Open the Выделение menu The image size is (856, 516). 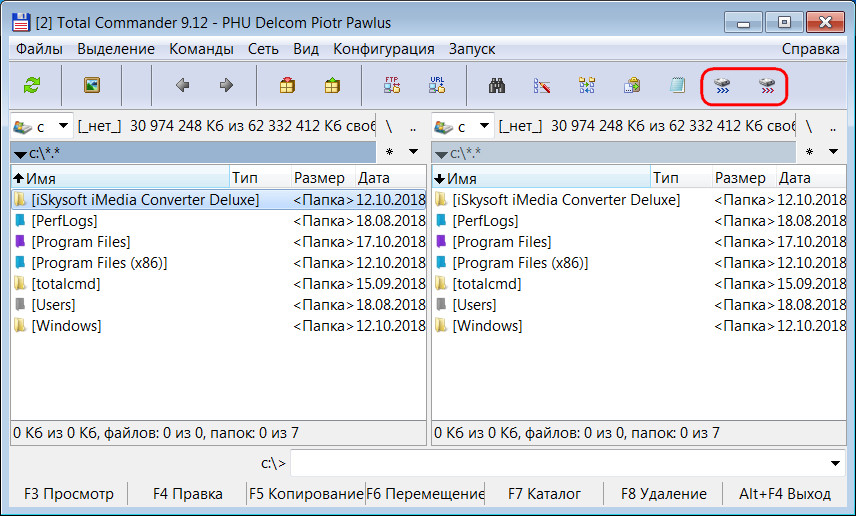pos(116,49)
